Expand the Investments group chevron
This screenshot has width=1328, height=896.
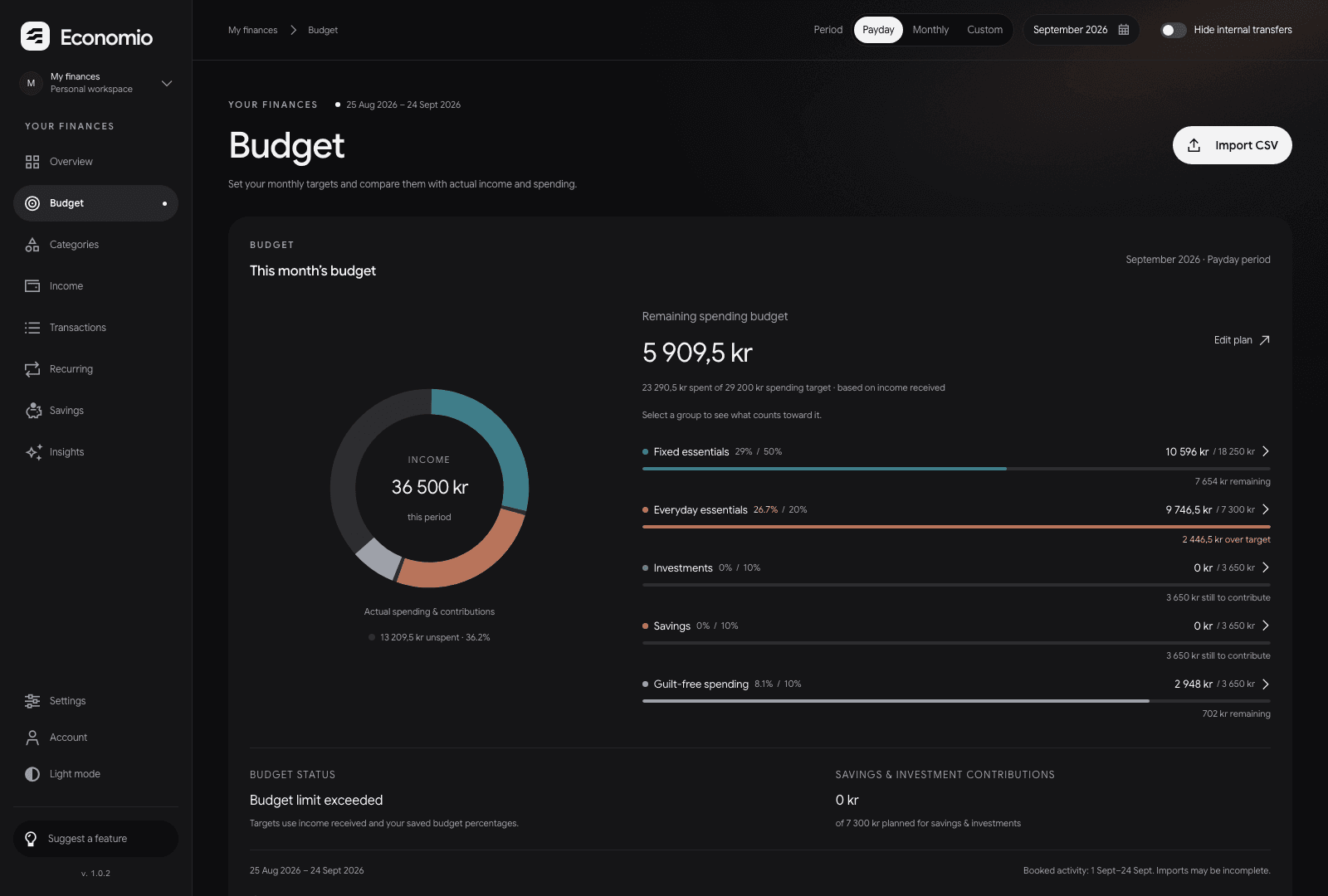pos(1266,567)
